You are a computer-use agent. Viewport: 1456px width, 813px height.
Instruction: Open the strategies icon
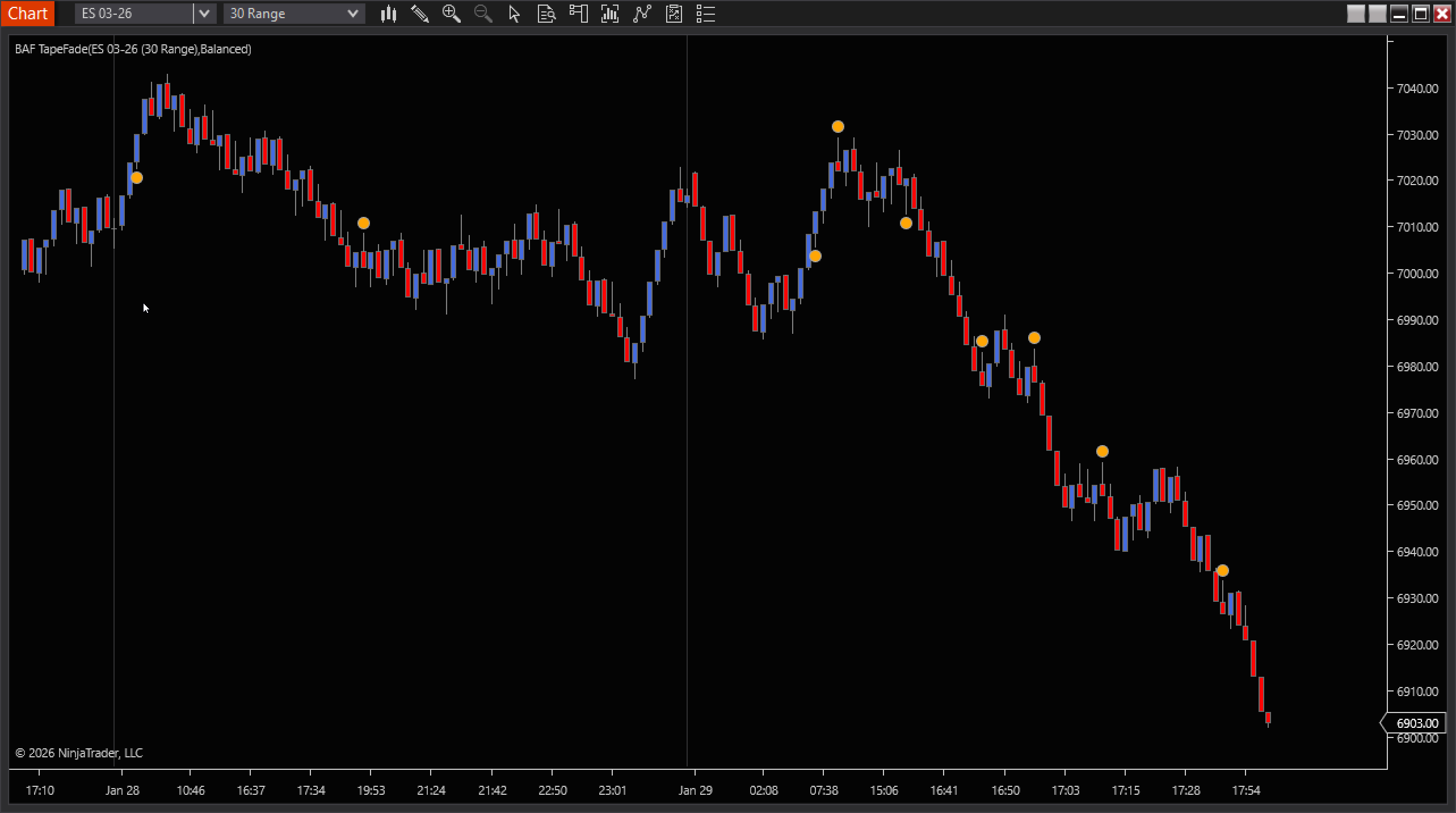click(674, 14)
